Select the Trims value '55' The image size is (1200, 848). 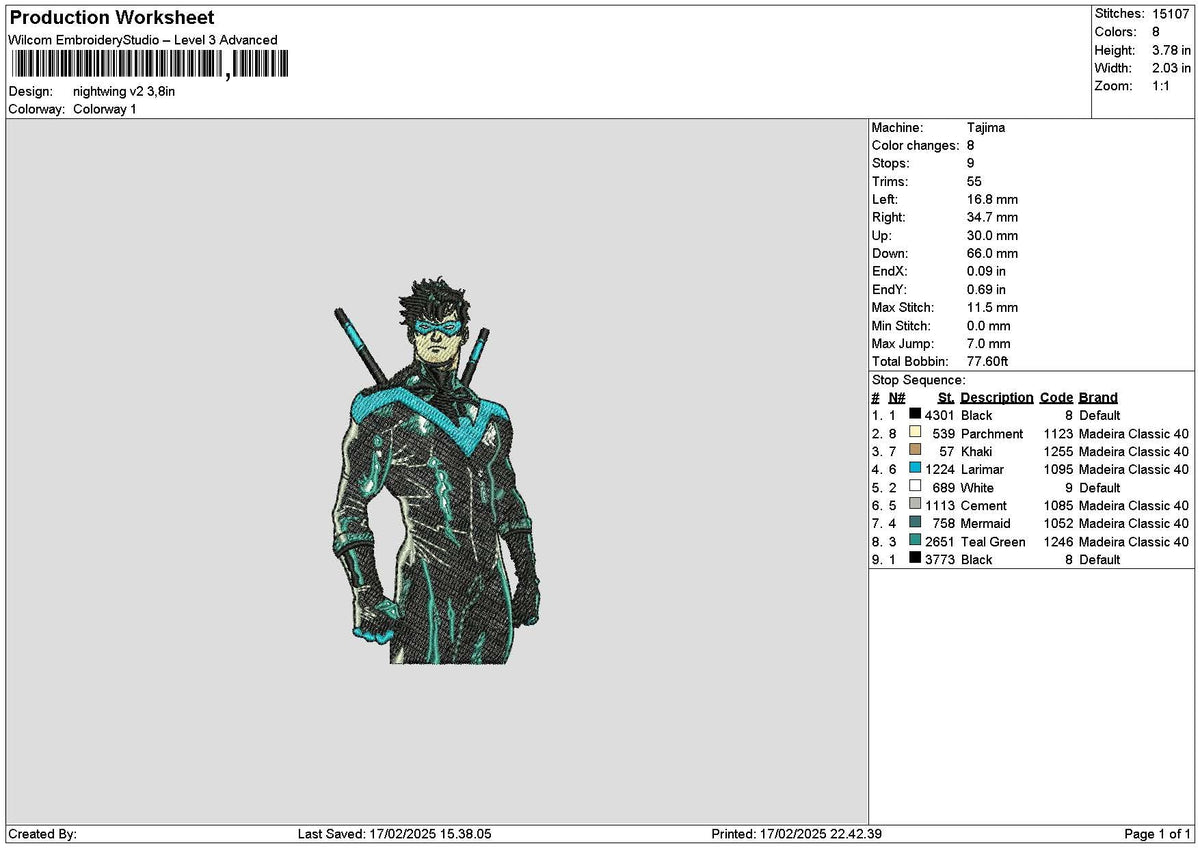(975, 181)
